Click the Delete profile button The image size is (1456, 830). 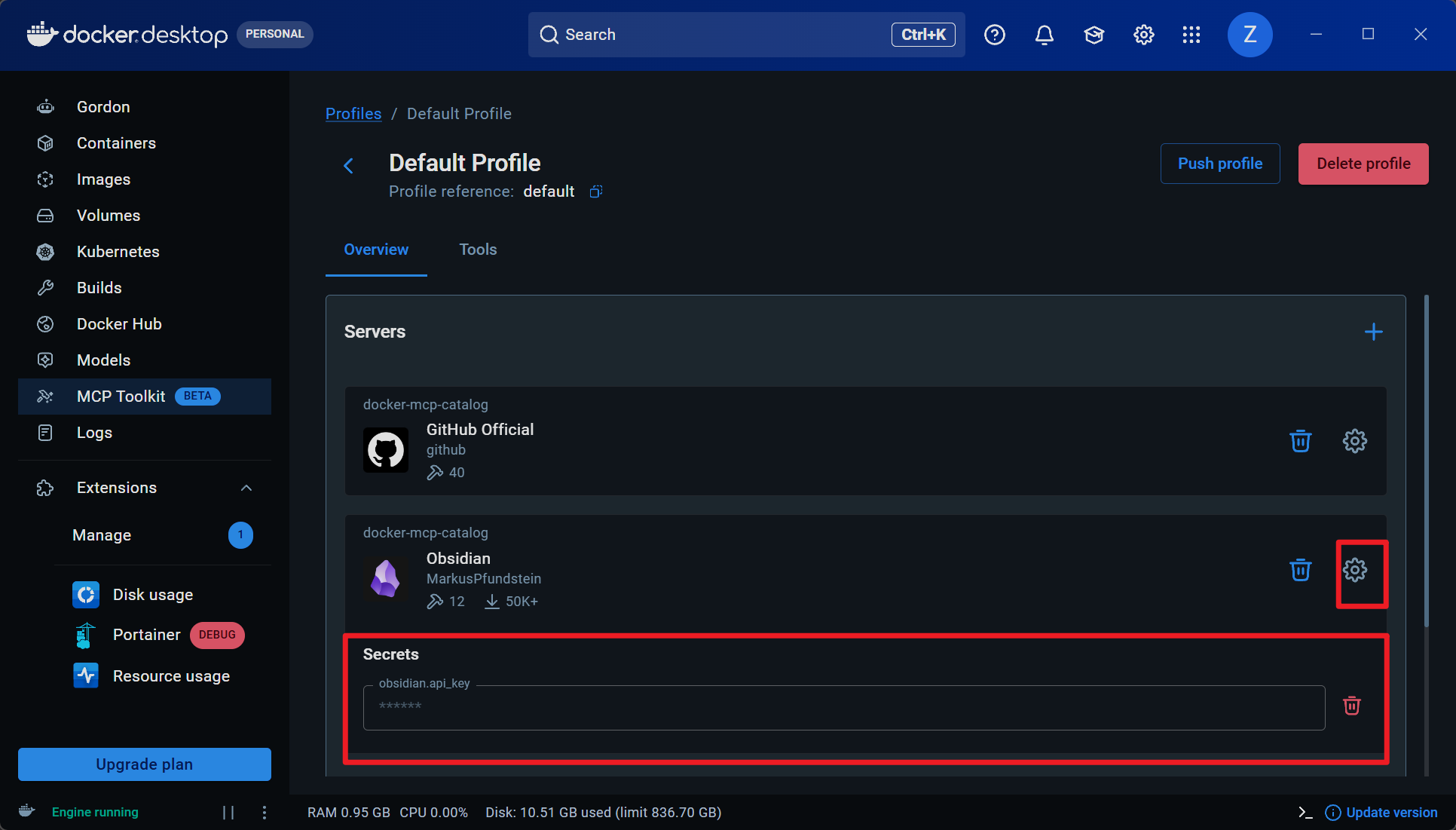tap(1363, 164)
